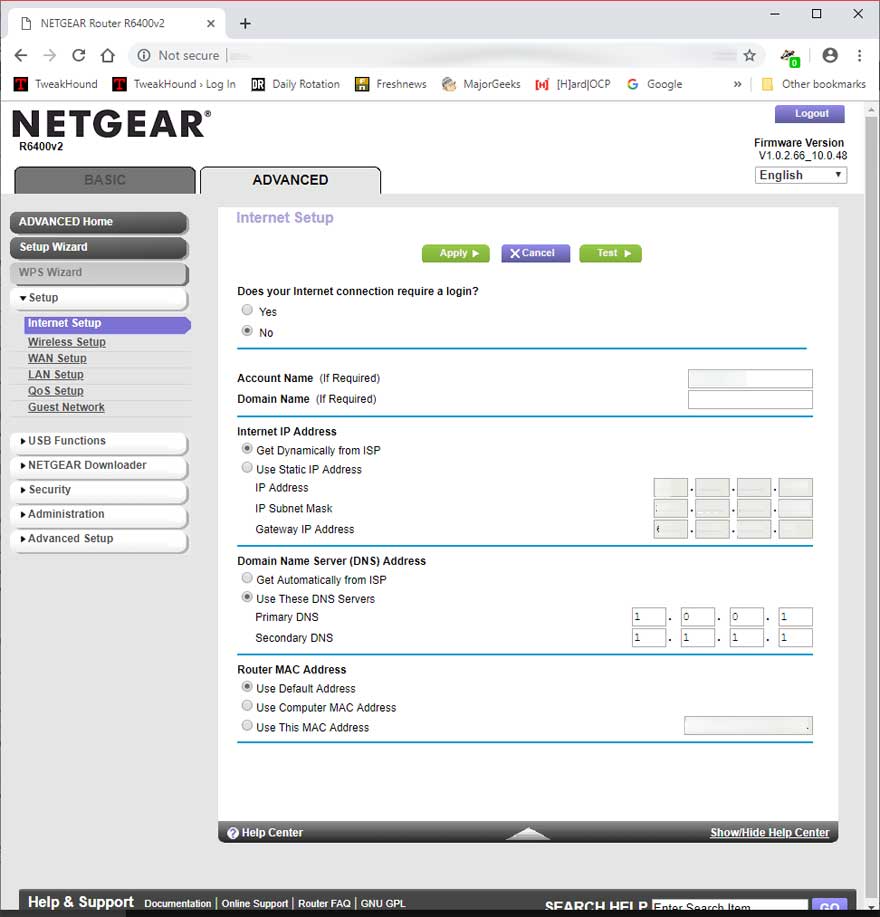Open the WPS Wizard
This screenshot has width=880, height=917.
pyautogui.click(x=99, y=273)
